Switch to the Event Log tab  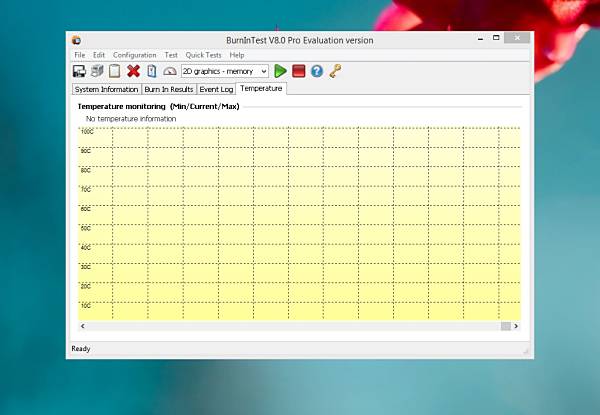(216, 89)
